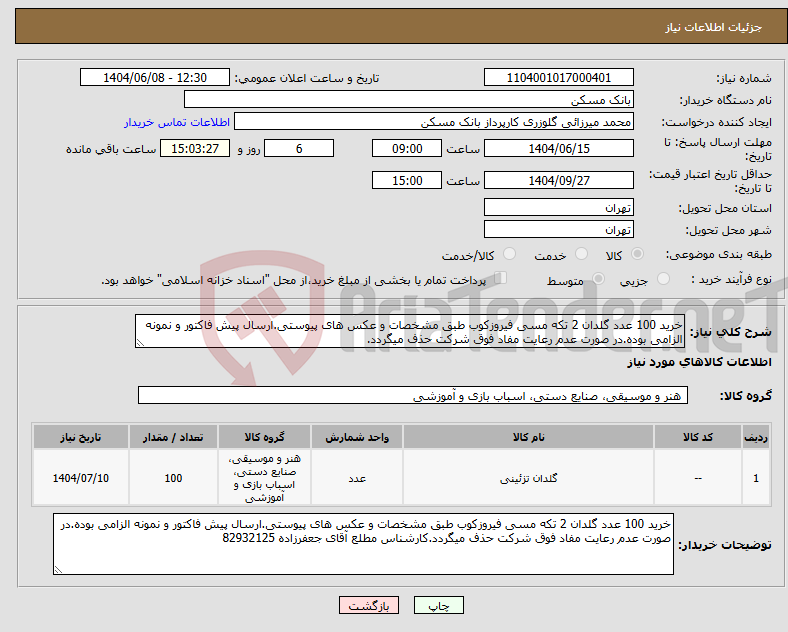Click the buyer organization field بانک مسکن
The image size is (788, 632).
click(x=409, y=99)
